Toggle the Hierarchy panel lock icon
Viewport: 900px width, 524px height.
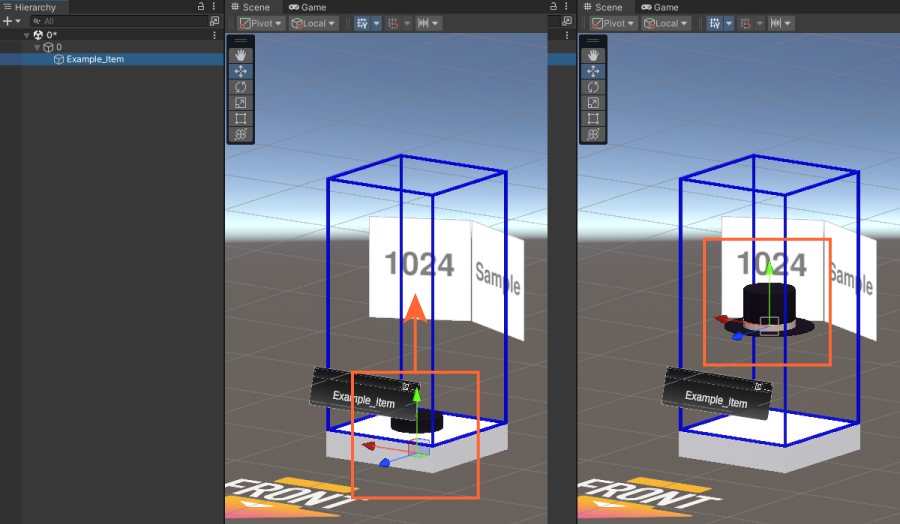201,6
